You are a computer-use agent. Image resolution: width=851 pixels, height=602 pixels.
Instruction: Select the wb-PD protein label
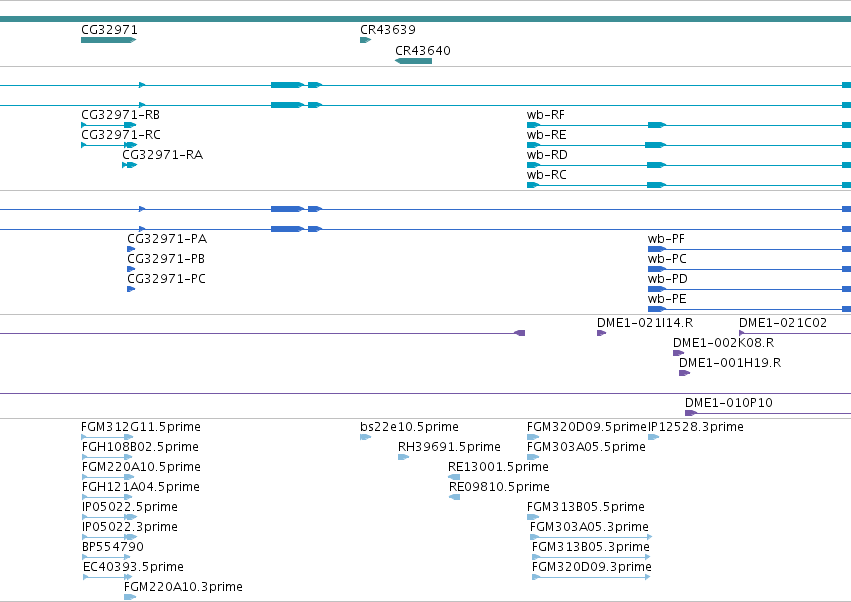pyautogui.click(x=668, y=279)
